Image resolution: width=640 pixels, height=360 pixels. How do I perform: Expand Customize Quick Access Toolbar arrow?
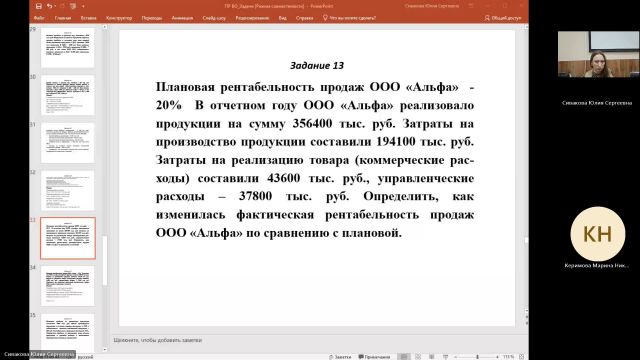point(83,6)
